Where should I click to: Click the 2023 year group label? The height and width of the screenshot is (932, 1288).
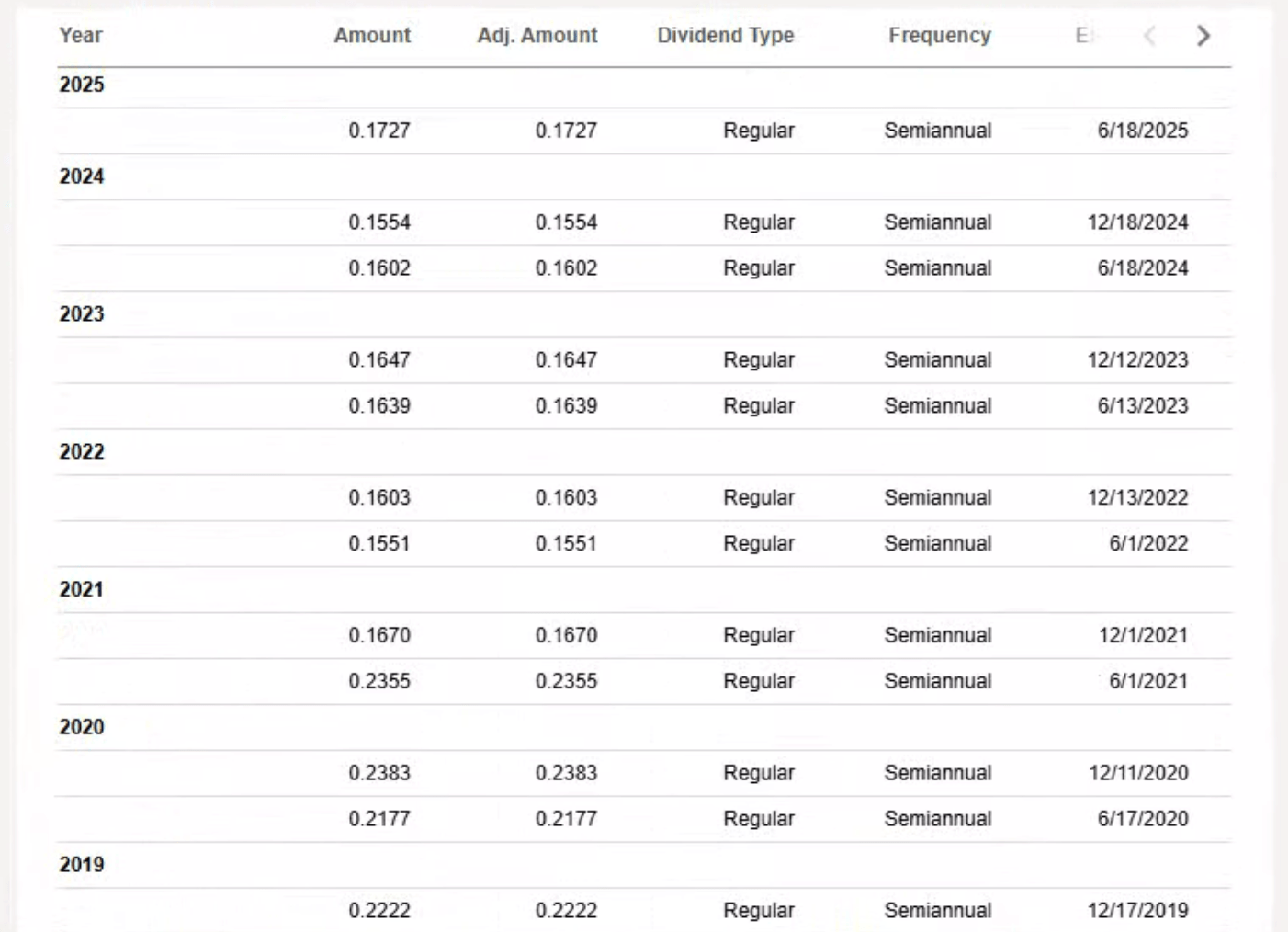(x=82, y=314)
